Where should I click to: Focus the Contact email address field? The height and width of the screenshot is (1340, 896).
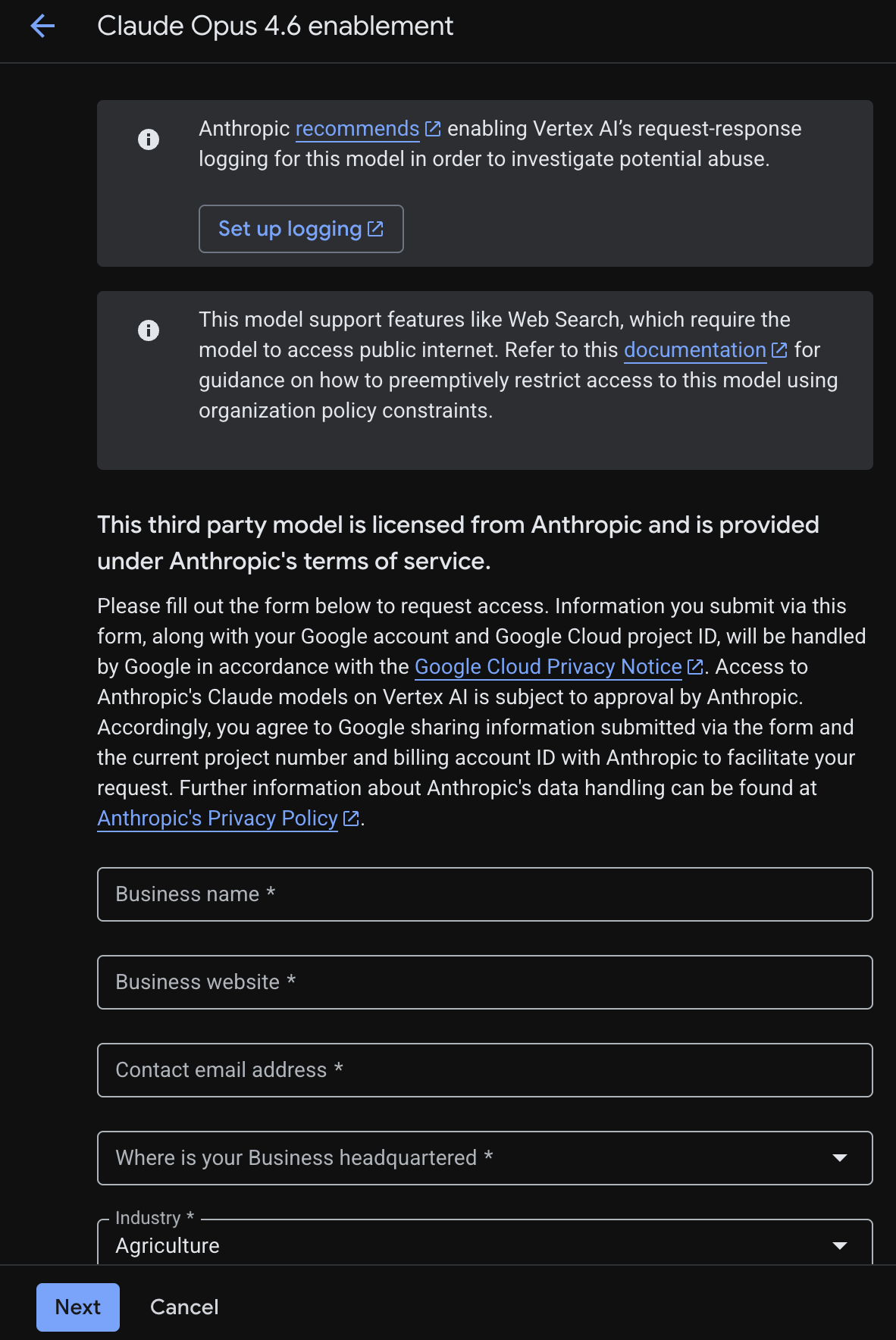tap(485, 1070)
